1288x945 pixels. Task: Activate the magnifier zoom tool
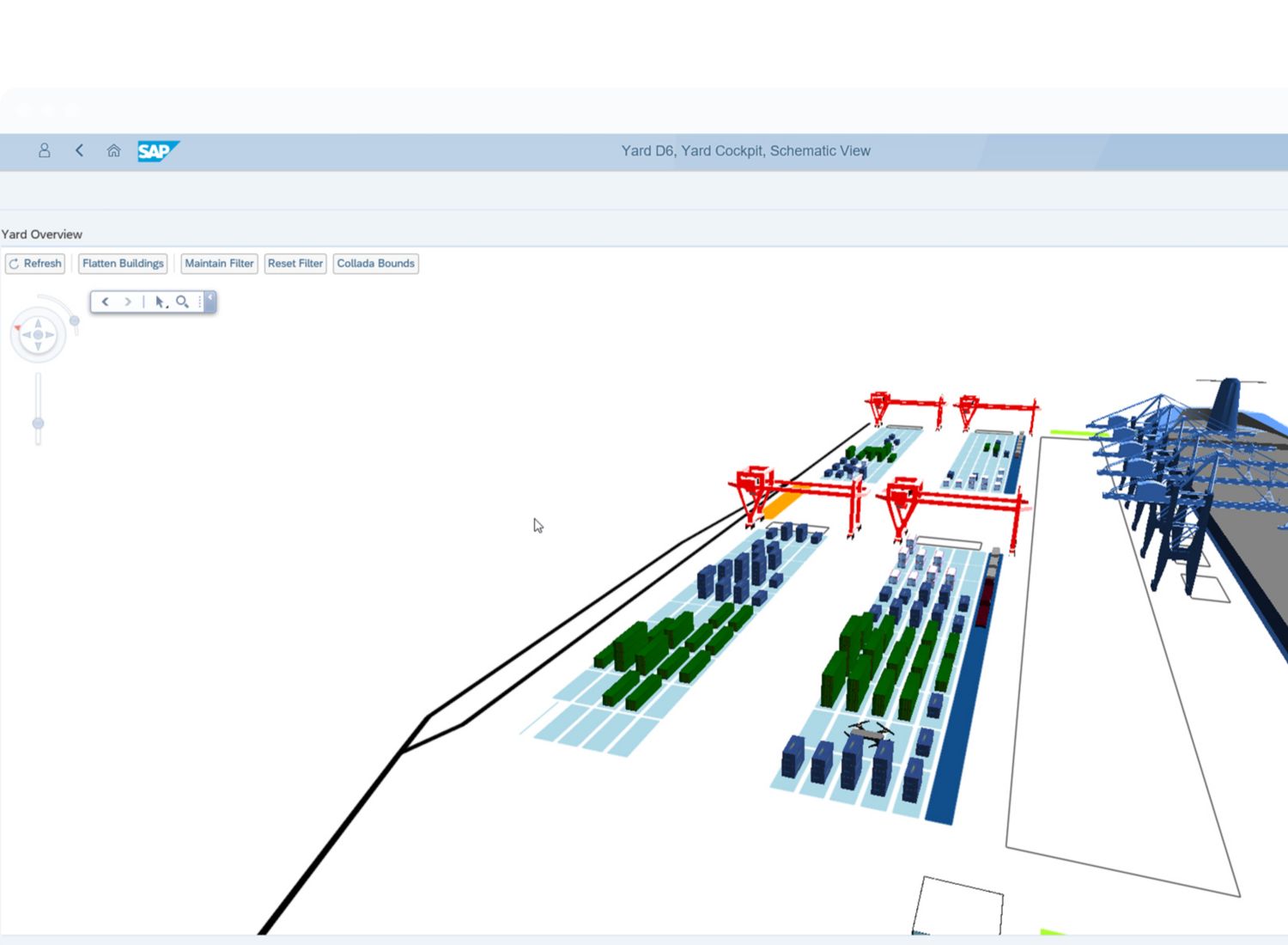182,302
